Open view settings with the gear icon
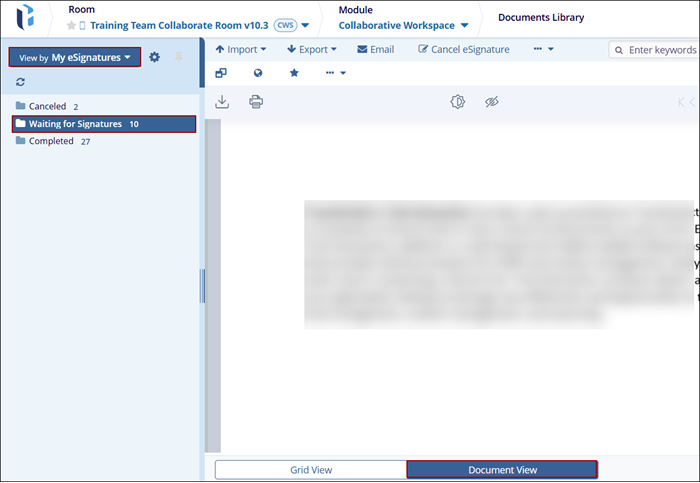 [x=154, y=58]
